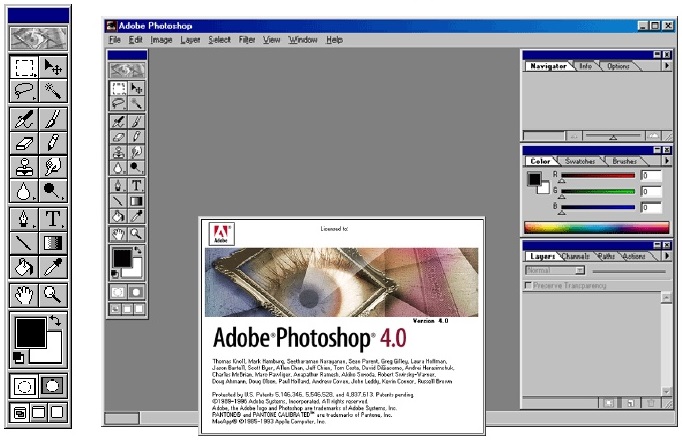Pick the Move tool in the Photoshop window toolbox
The image size is (682, 440).
pos(136,88)
